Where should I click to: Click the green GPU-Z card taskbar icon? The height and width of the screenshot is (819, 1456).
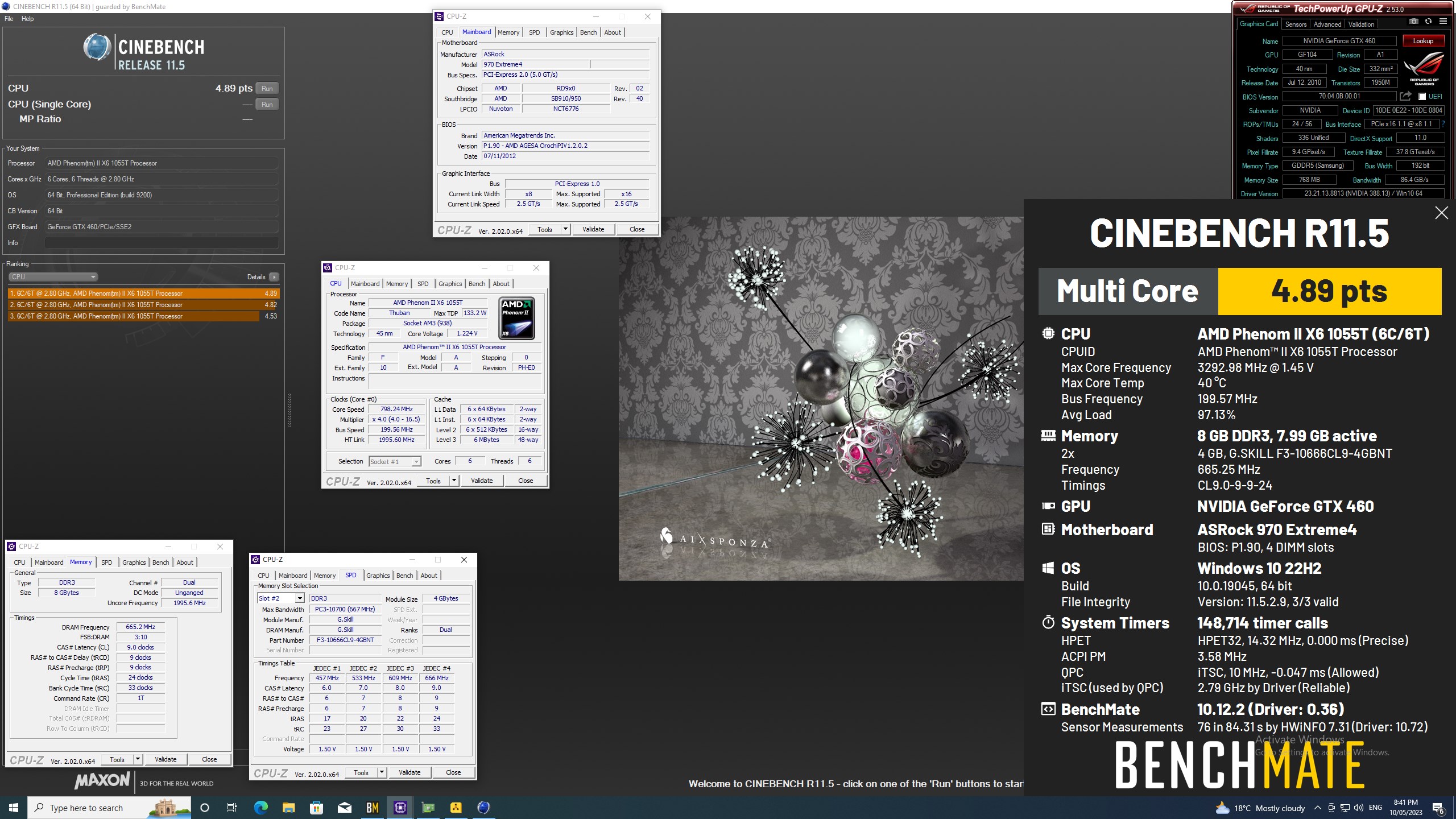coord(428,808)
